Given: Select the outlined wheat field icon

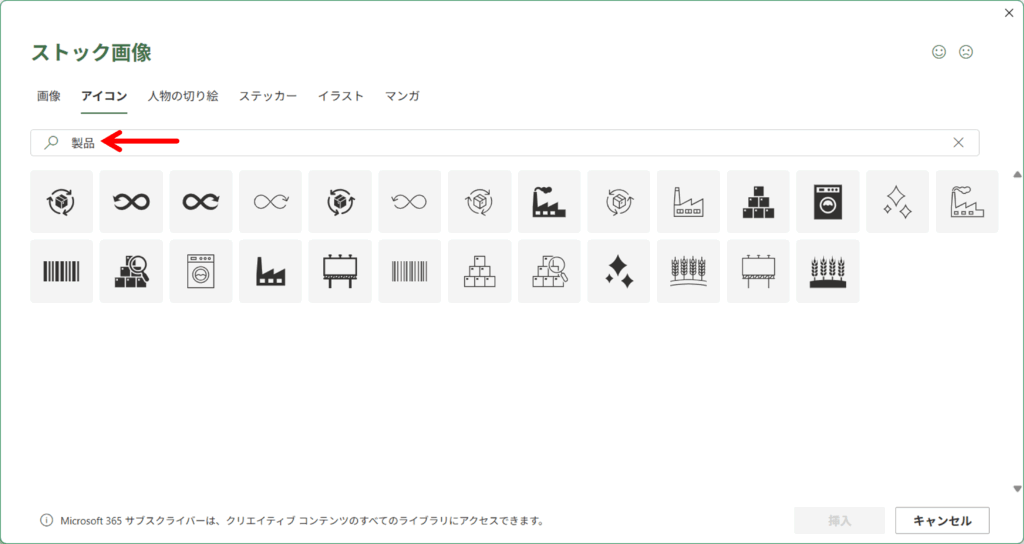Looking at the screenshot, I should (x=688, y=270).
